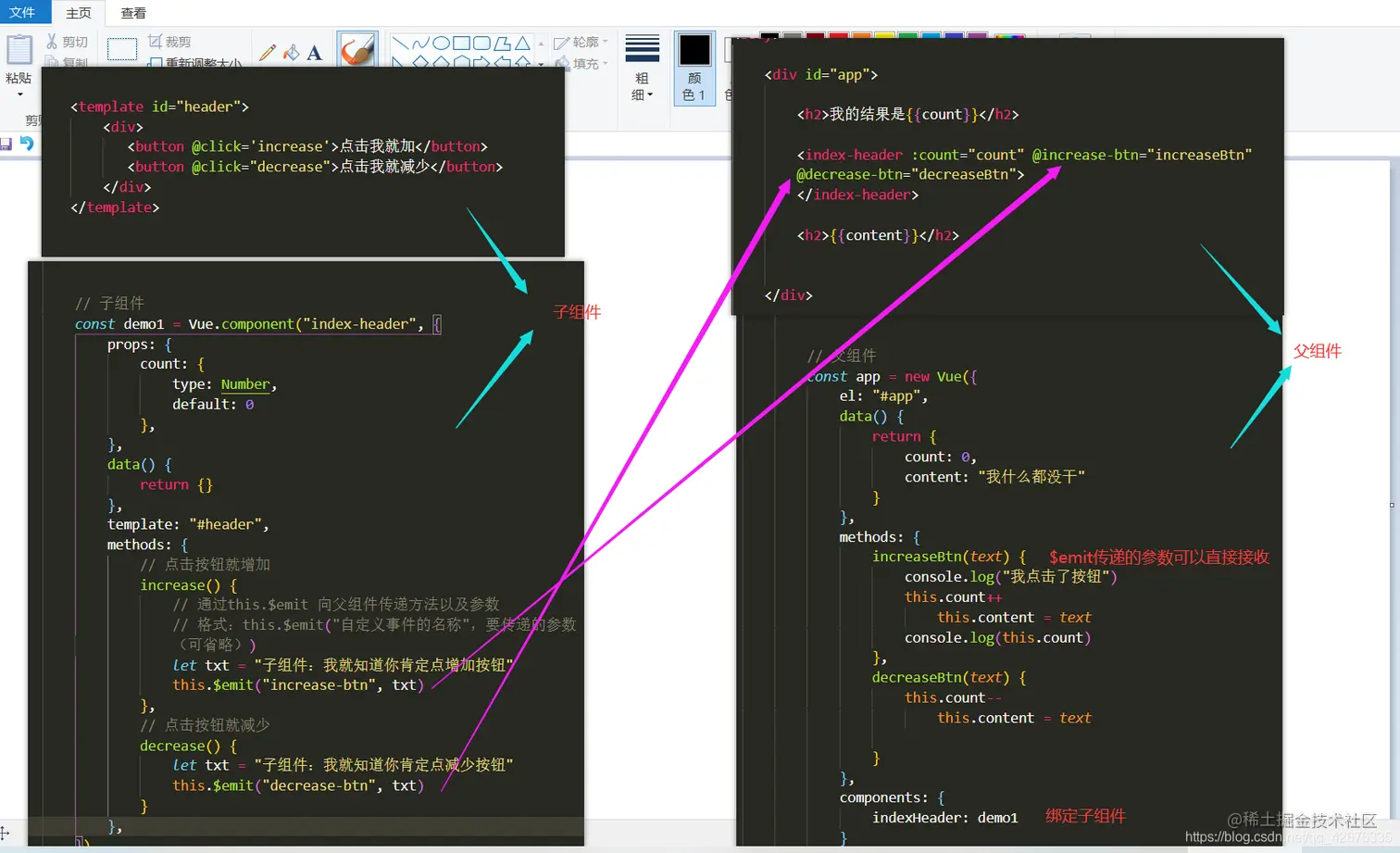The width and height of the screenshot is (1400, 853).
Task: Click the red 父组件 label on canvas
Action: (x=1318, y=351)
